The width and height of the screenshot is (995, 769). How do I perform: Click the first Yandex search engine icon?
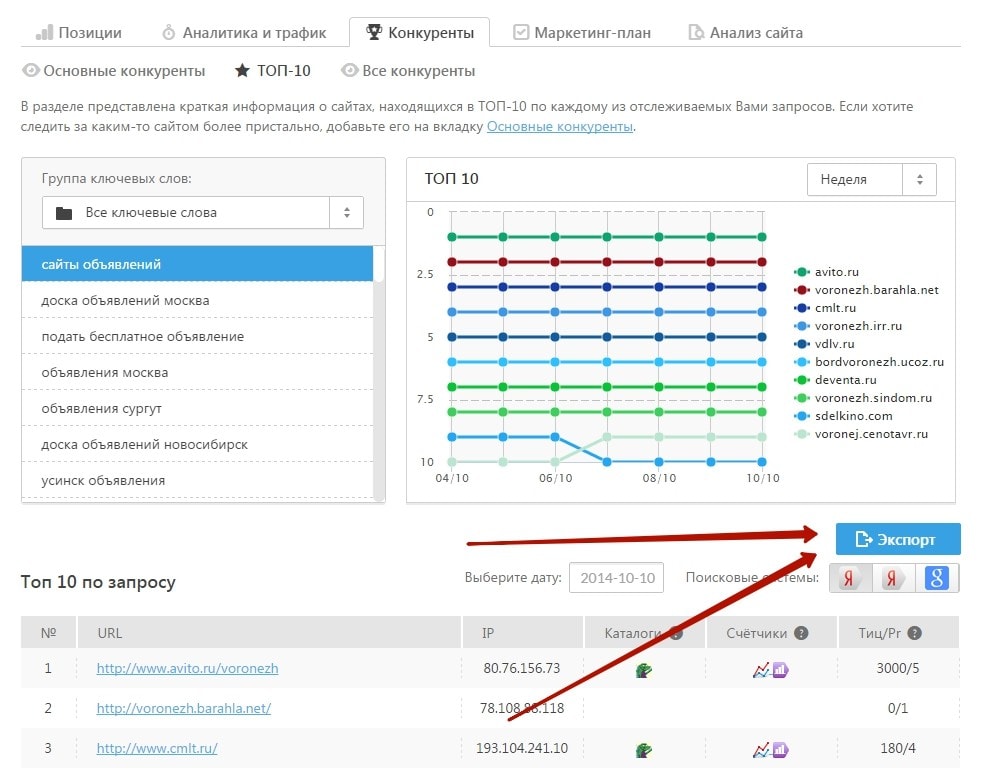click(x=851, y=578)
